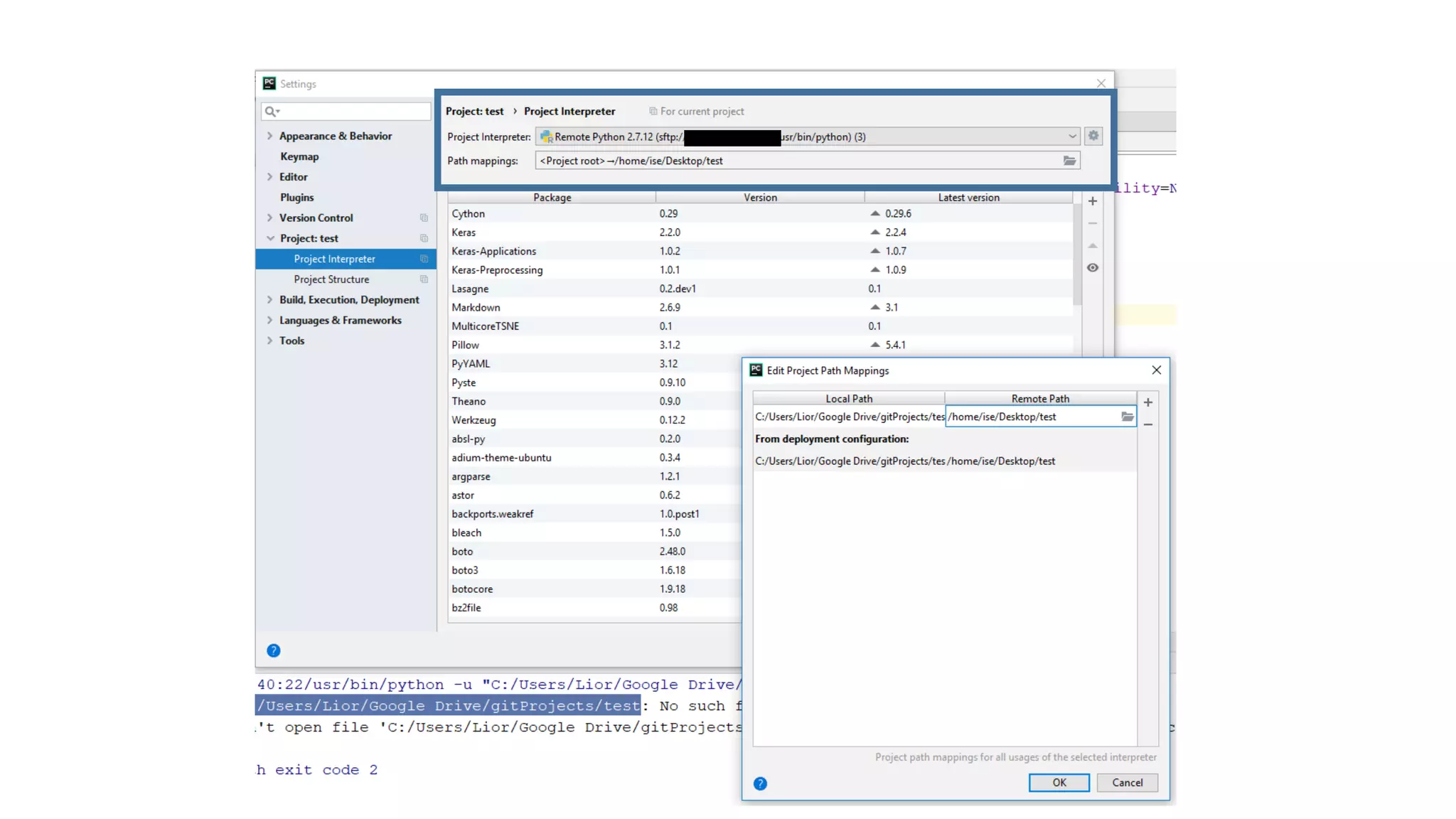The image size is (1456, 819).
Task: Toggle the show early releases eye icon
Action: tap(1092, 268)
